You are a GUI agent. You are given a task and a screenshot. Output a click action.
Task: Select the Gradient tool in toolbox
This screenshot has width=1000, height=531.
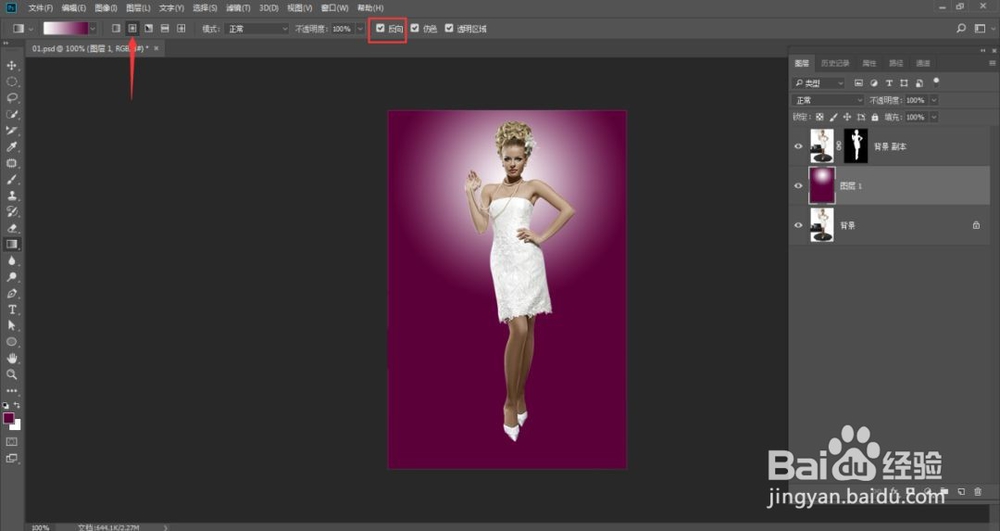point(12,243)
